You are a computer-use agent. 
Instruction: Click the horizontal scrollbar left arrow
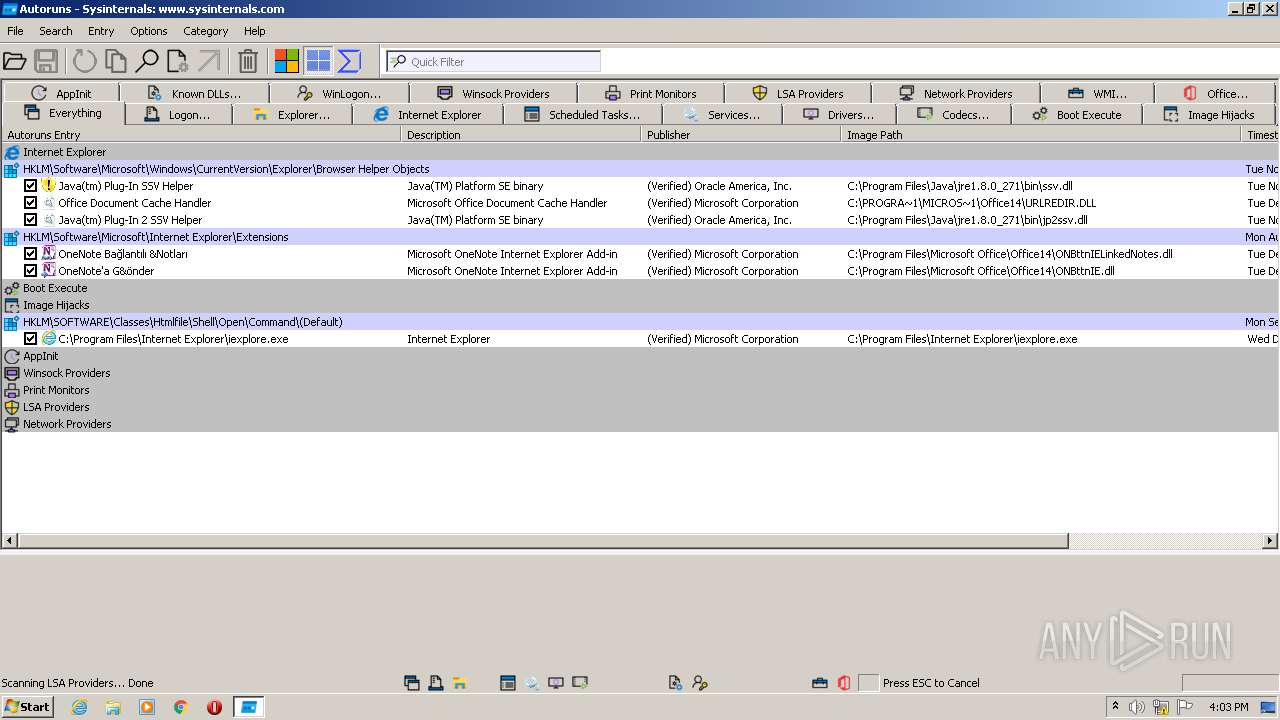coord(10,541)
